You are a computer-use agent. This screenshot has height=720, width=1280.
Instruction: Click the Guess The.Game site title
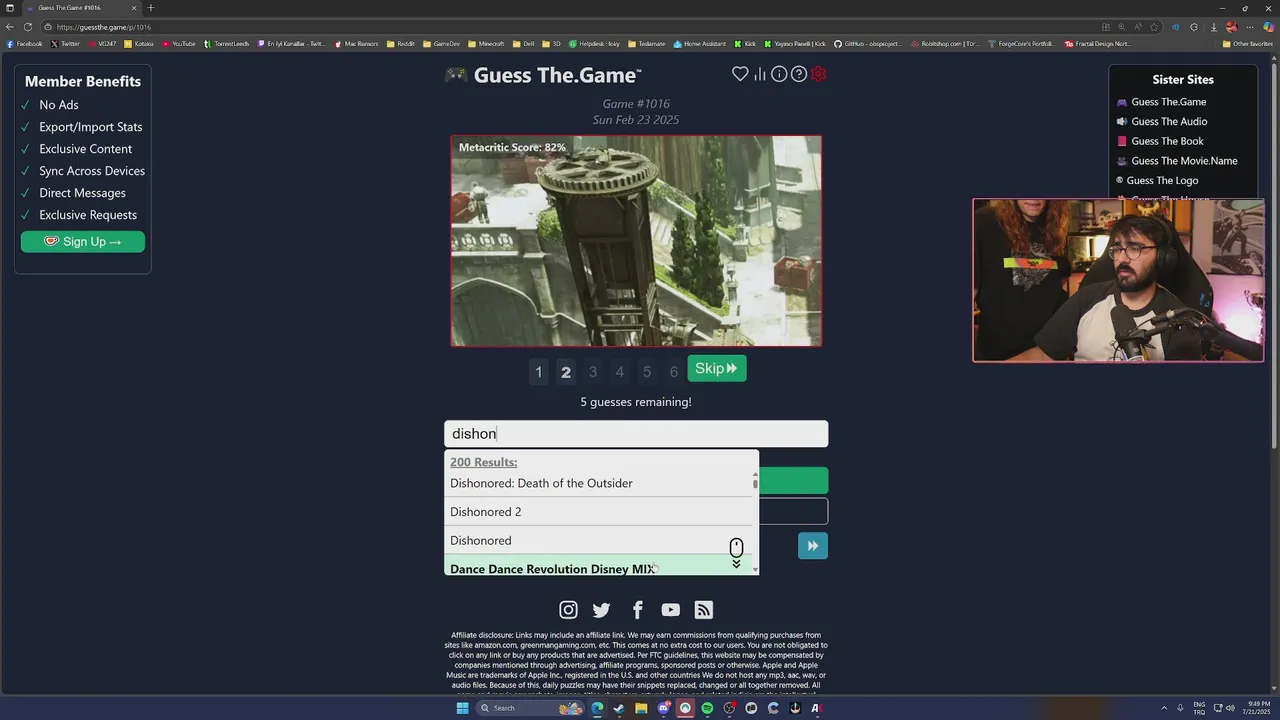click(557, 75)
